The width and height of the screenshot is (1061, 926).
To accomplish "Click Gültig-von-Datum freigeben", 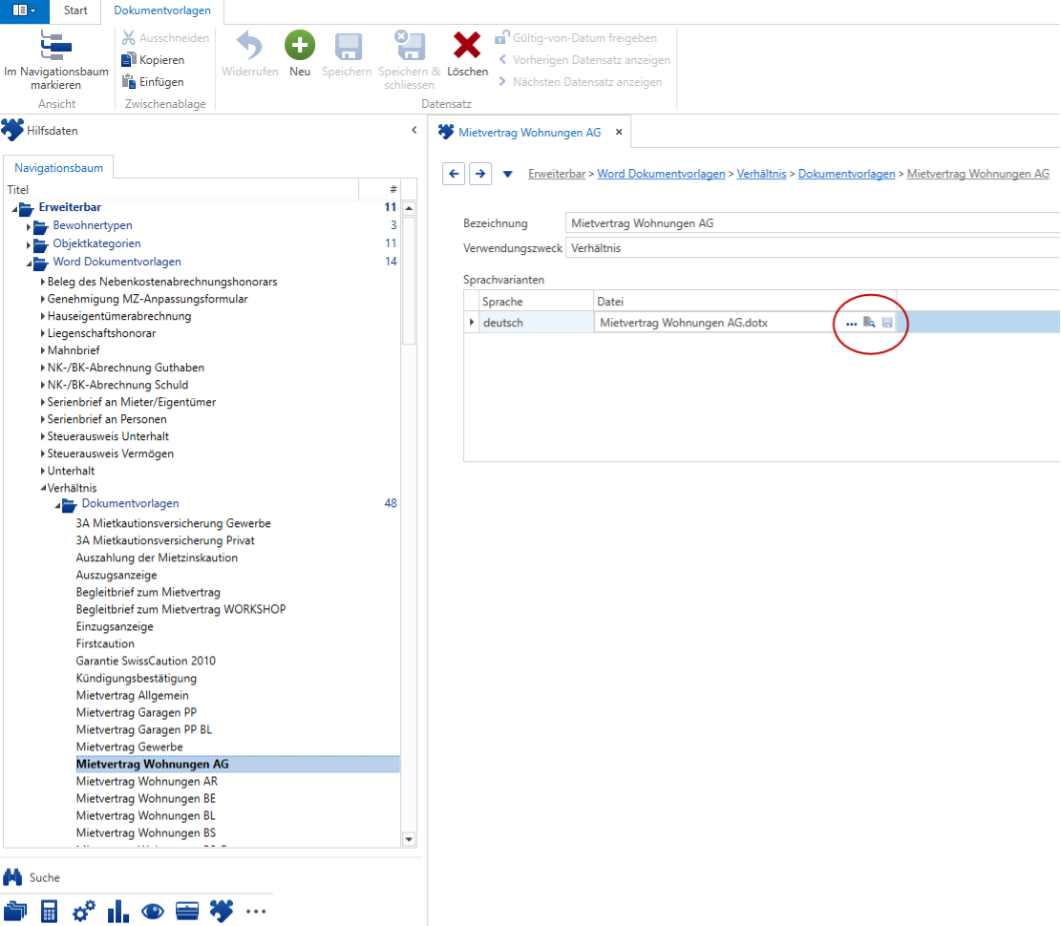I will 576,38.
